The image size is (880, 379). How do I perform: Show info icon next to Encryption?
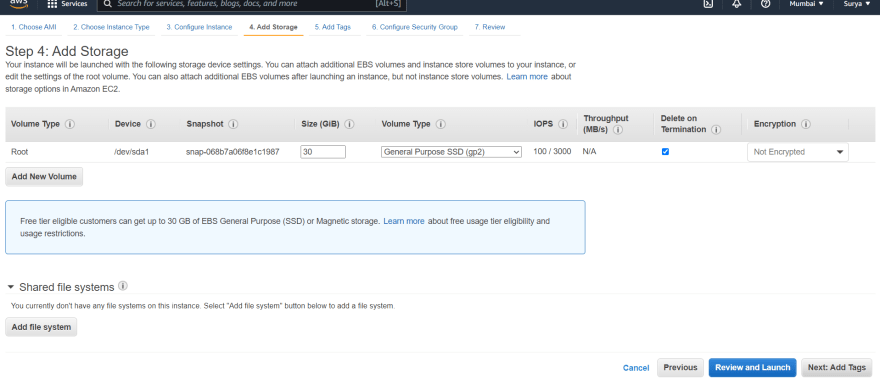806,124
